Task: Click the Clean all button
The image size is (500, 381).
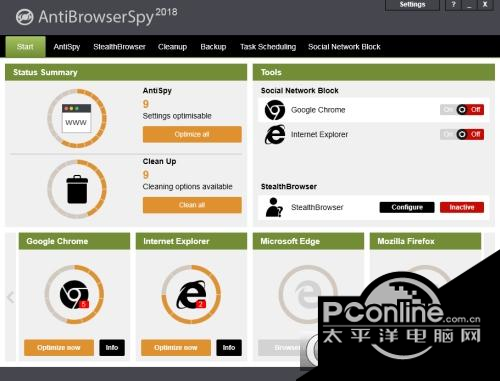Action: 192,205
